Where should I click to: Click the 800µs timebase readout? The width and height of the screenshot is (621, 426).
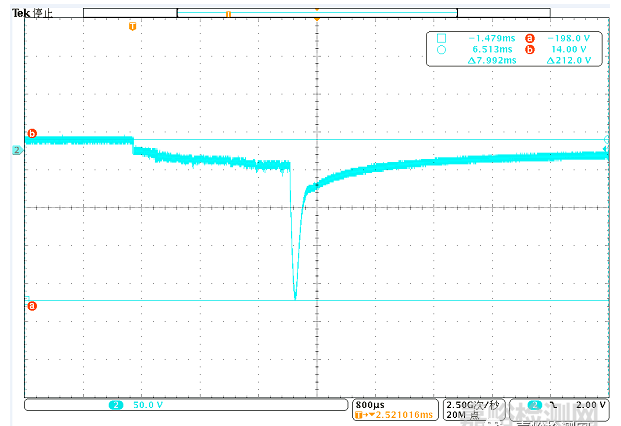370,405
